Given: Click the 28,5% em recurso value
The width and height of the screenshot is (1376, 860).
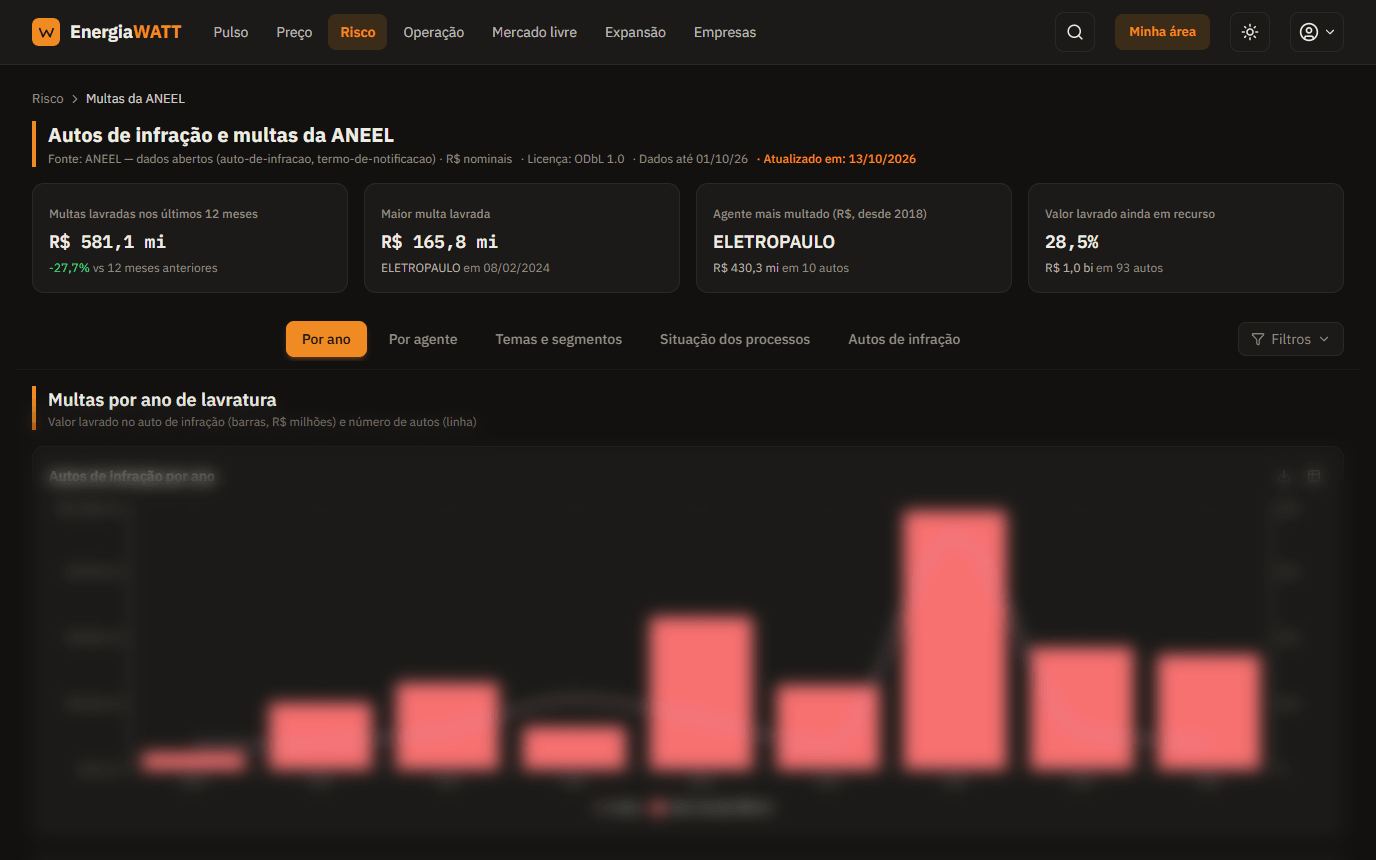Looking at the screenshot, I should point(1072,241).
